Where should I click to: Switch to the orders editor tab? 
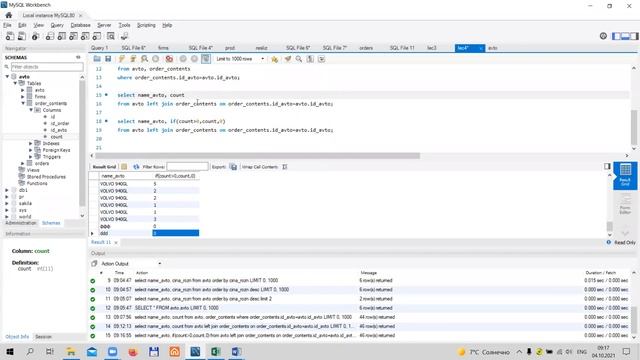366,48
